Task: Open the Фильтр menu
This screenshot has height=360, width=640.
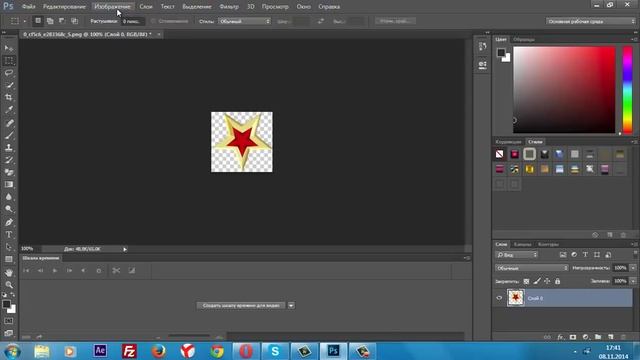Action: 229,7
